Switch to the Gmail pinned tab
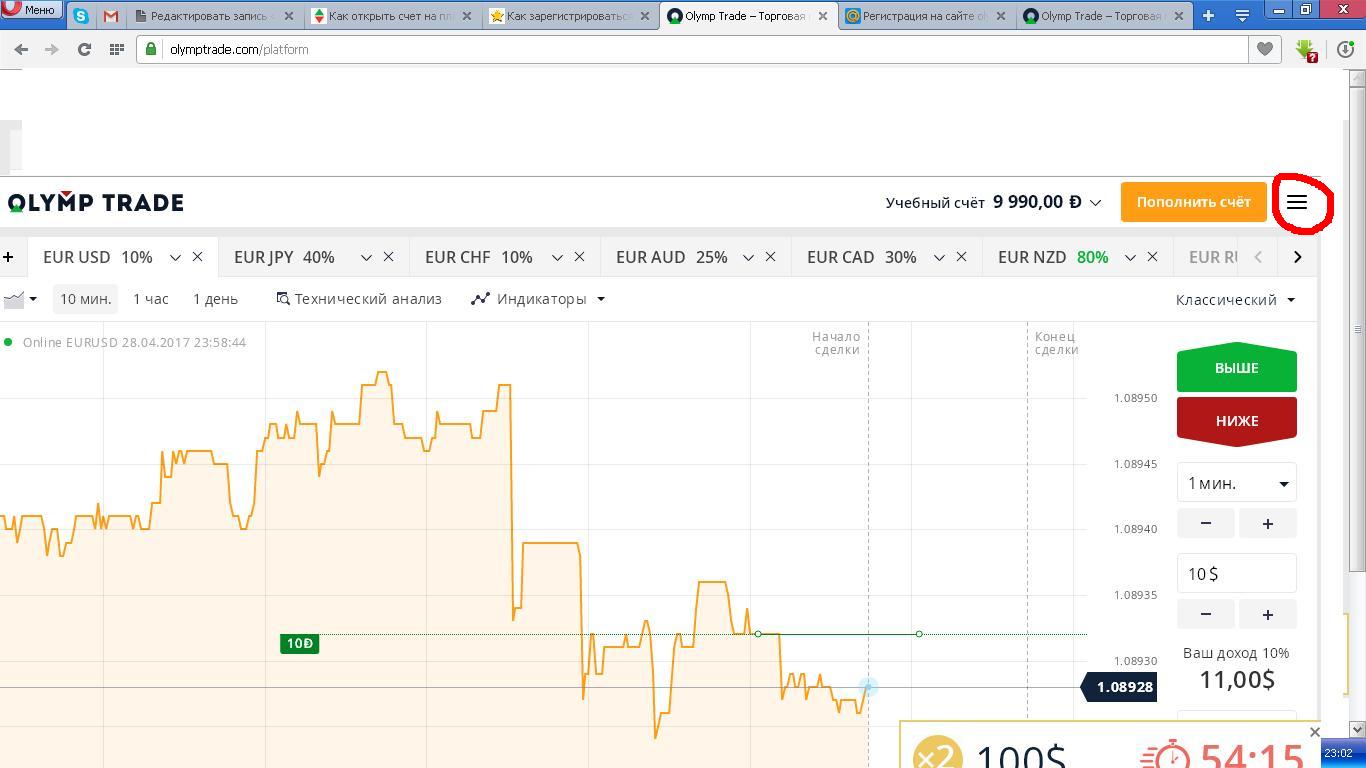 [x=111, y=16]
